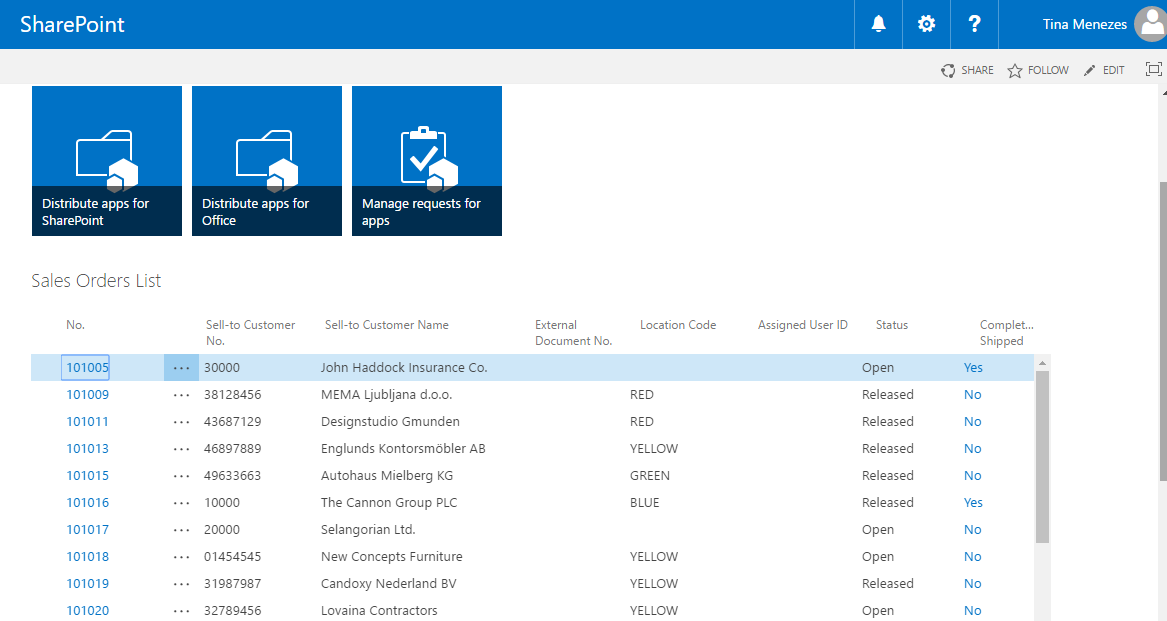Open sales order 101005 link

(87, 367)
